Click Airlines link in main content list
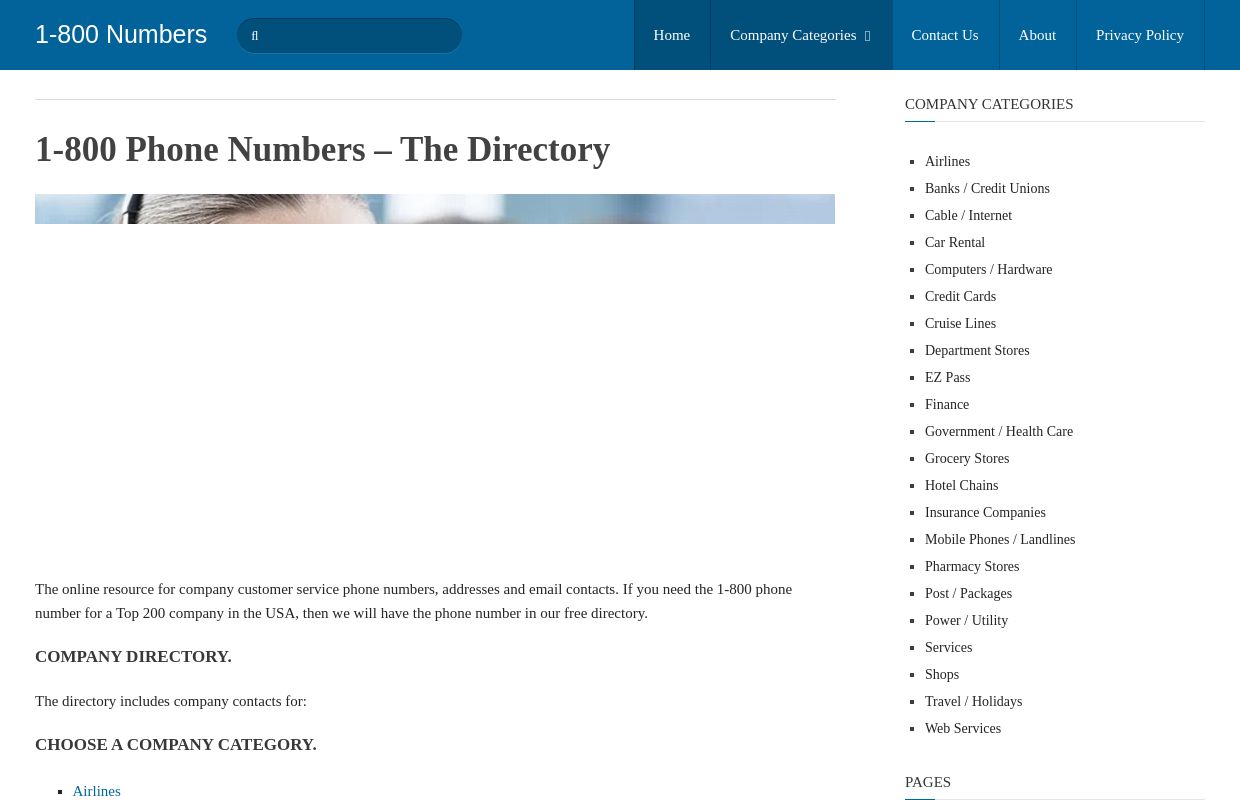1240x800 pixels. click(96, 791)
